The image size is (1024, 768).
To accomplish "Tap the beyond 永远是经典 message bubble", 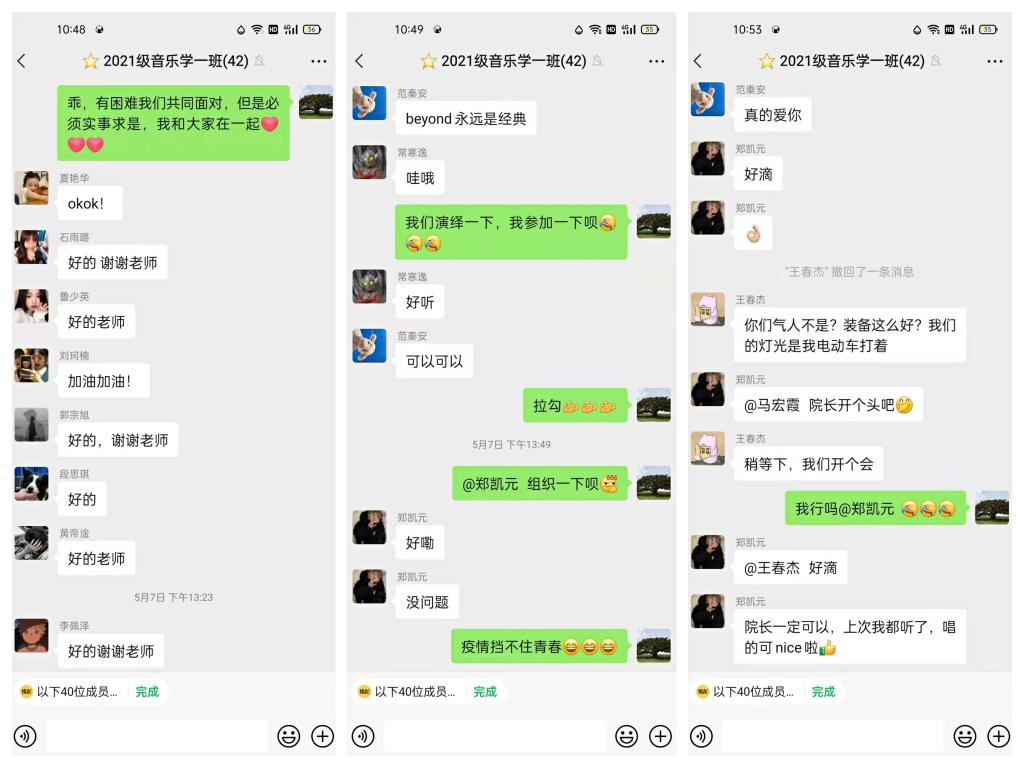I will pos(466,118).
